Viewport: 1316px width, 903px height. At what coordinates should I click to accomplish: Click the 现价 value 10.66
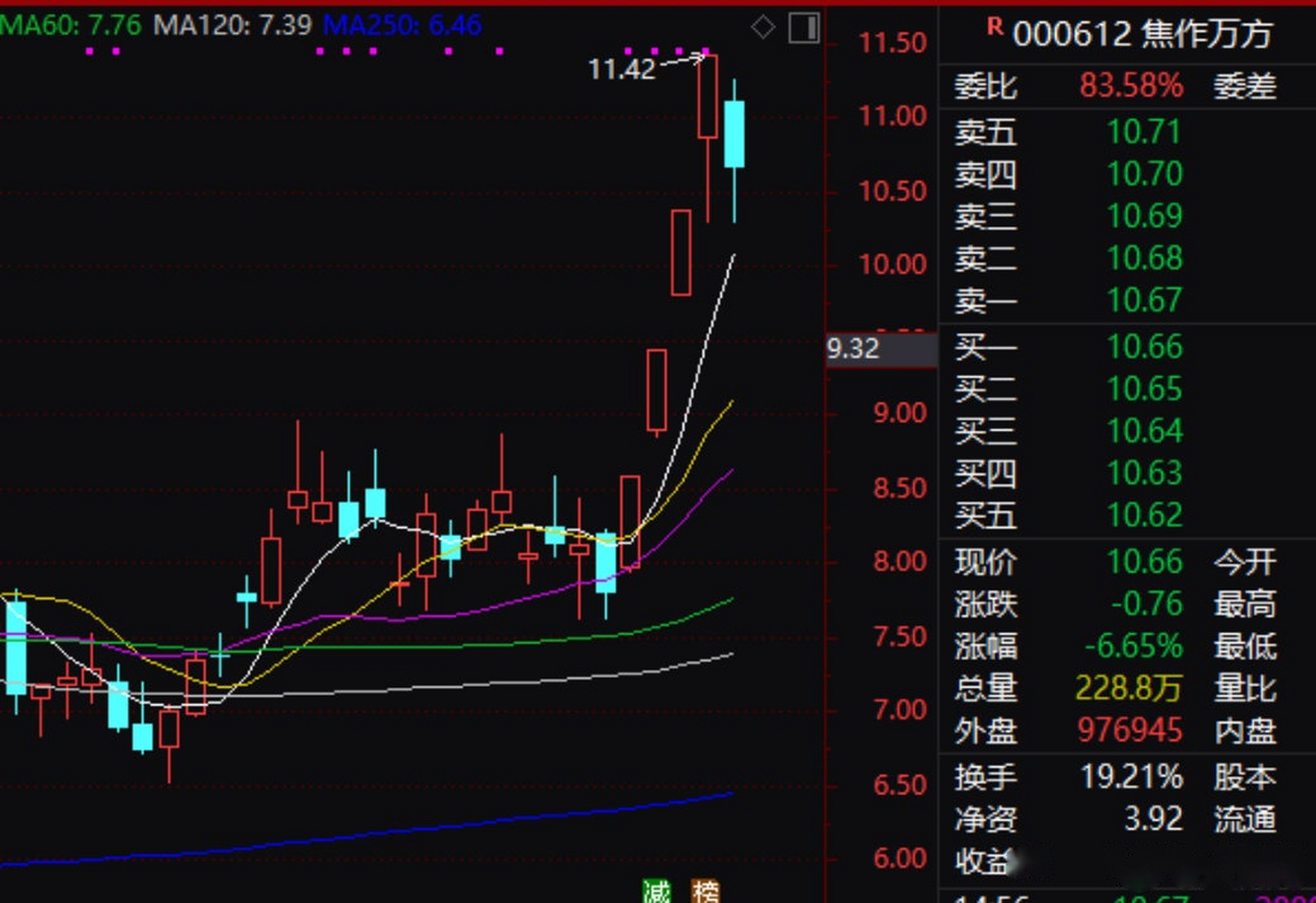(1145, 562)
